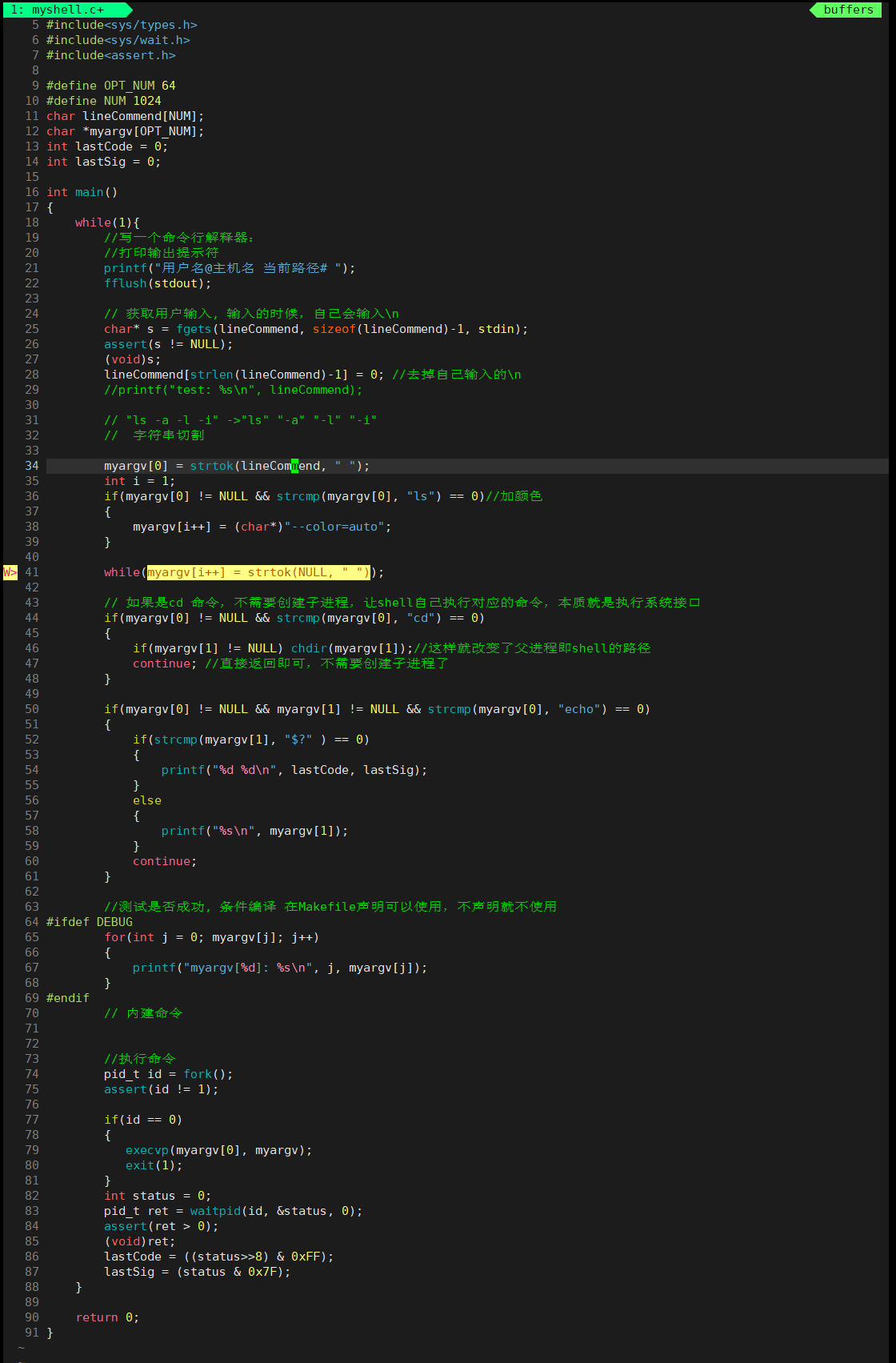Click 'char *myargv[OPT_NUM];' declaration
The height and width of the screenshot is (1363, 896).
pos(126,131)
